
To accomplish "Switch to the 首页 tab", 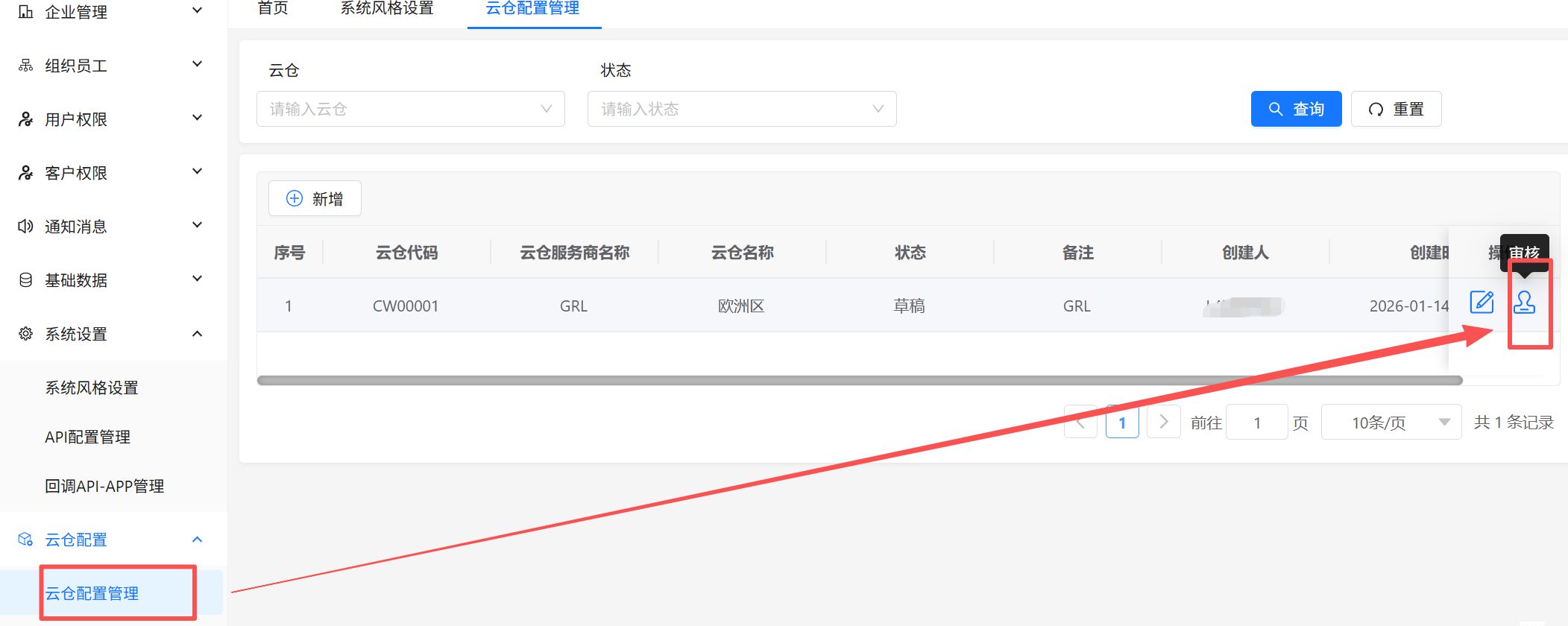I will point(273,9).
